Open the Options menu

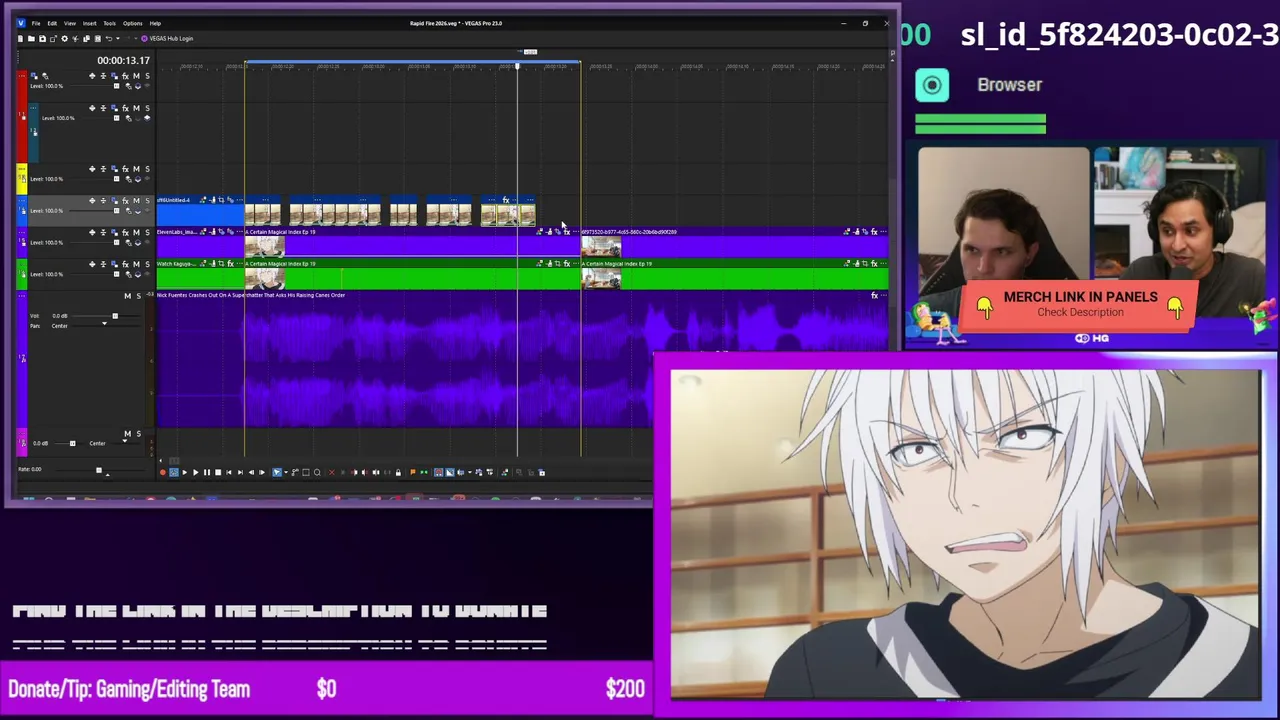click(132, 23)
